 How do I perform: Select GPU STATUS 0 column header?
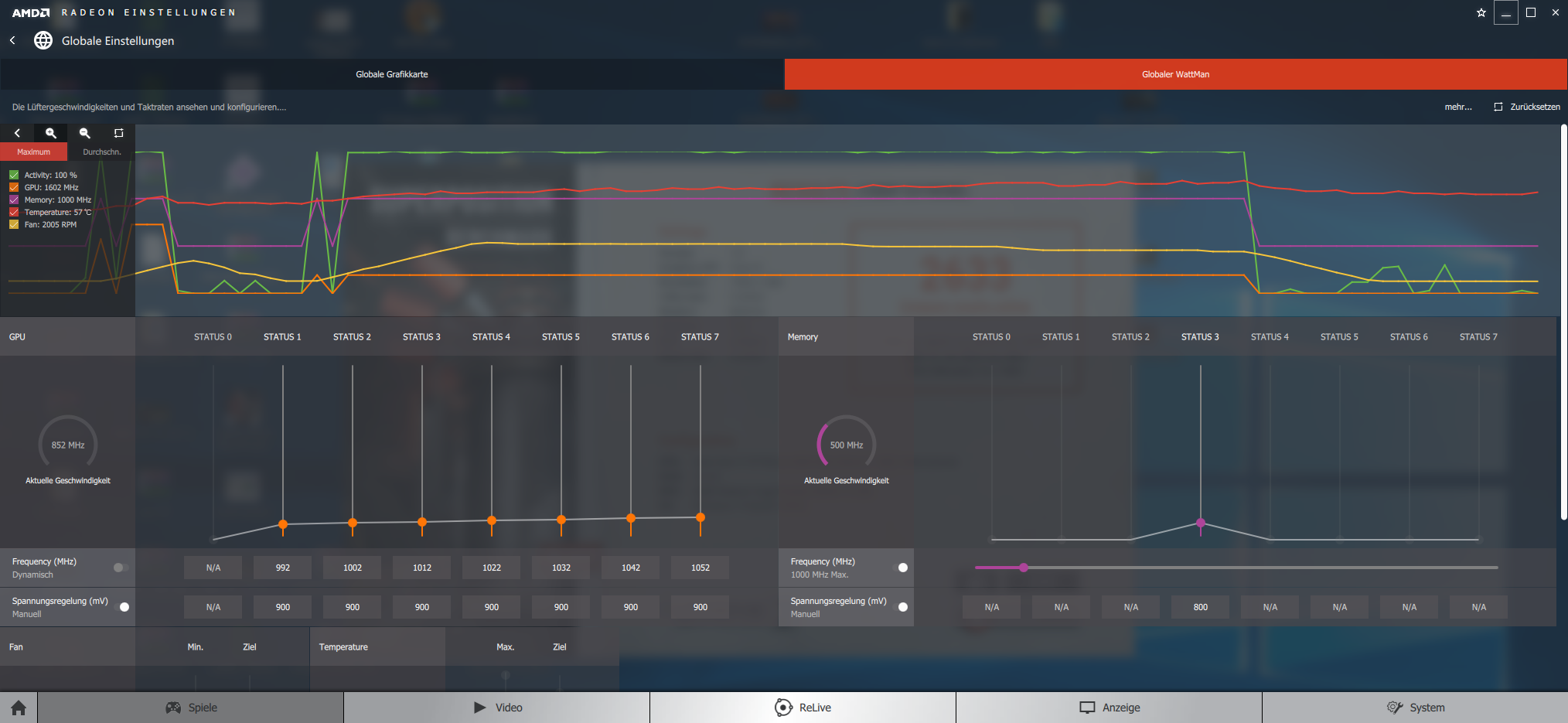pos(213,337)
